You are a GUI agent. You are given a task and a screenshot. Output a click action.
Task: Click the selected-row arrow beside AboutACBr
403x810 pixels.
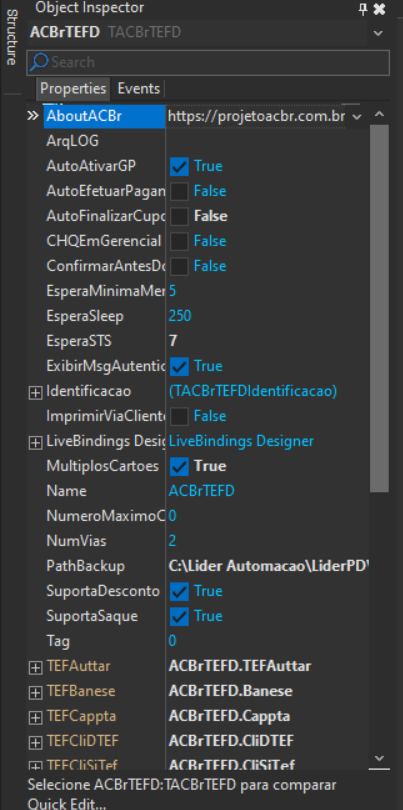point(33,116)
